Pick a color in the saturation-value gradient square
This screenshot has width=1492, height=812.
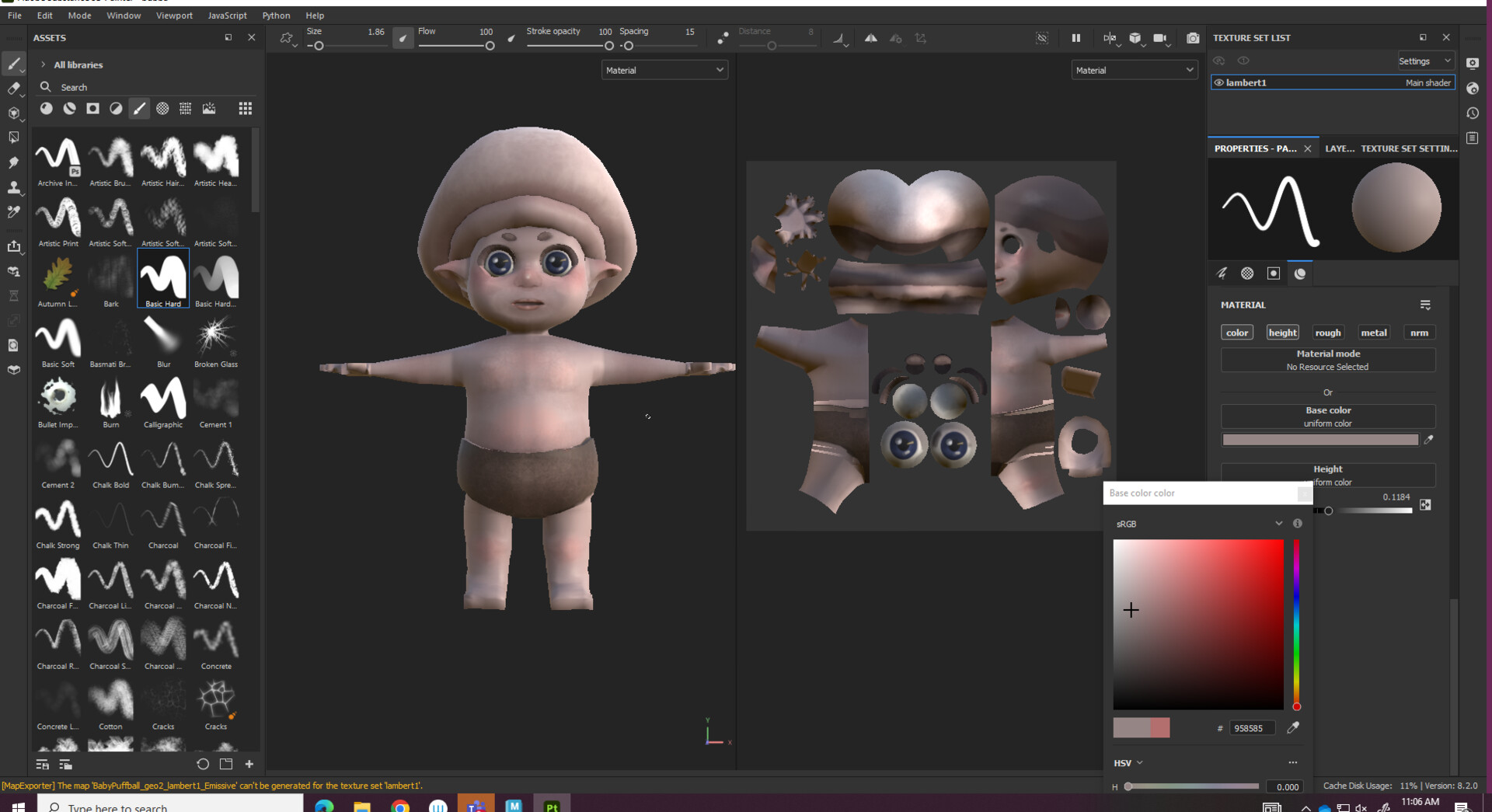point(1197,624)
